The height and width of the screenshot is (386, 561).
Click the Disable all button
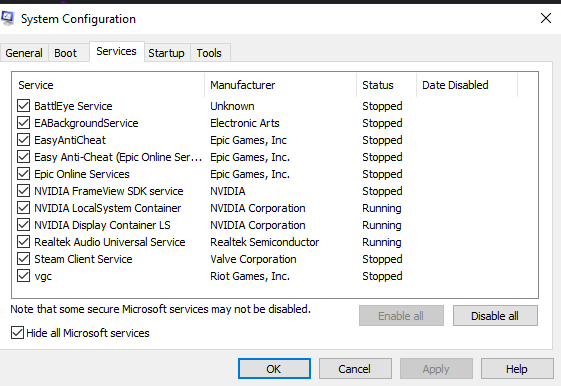point(495,316)
